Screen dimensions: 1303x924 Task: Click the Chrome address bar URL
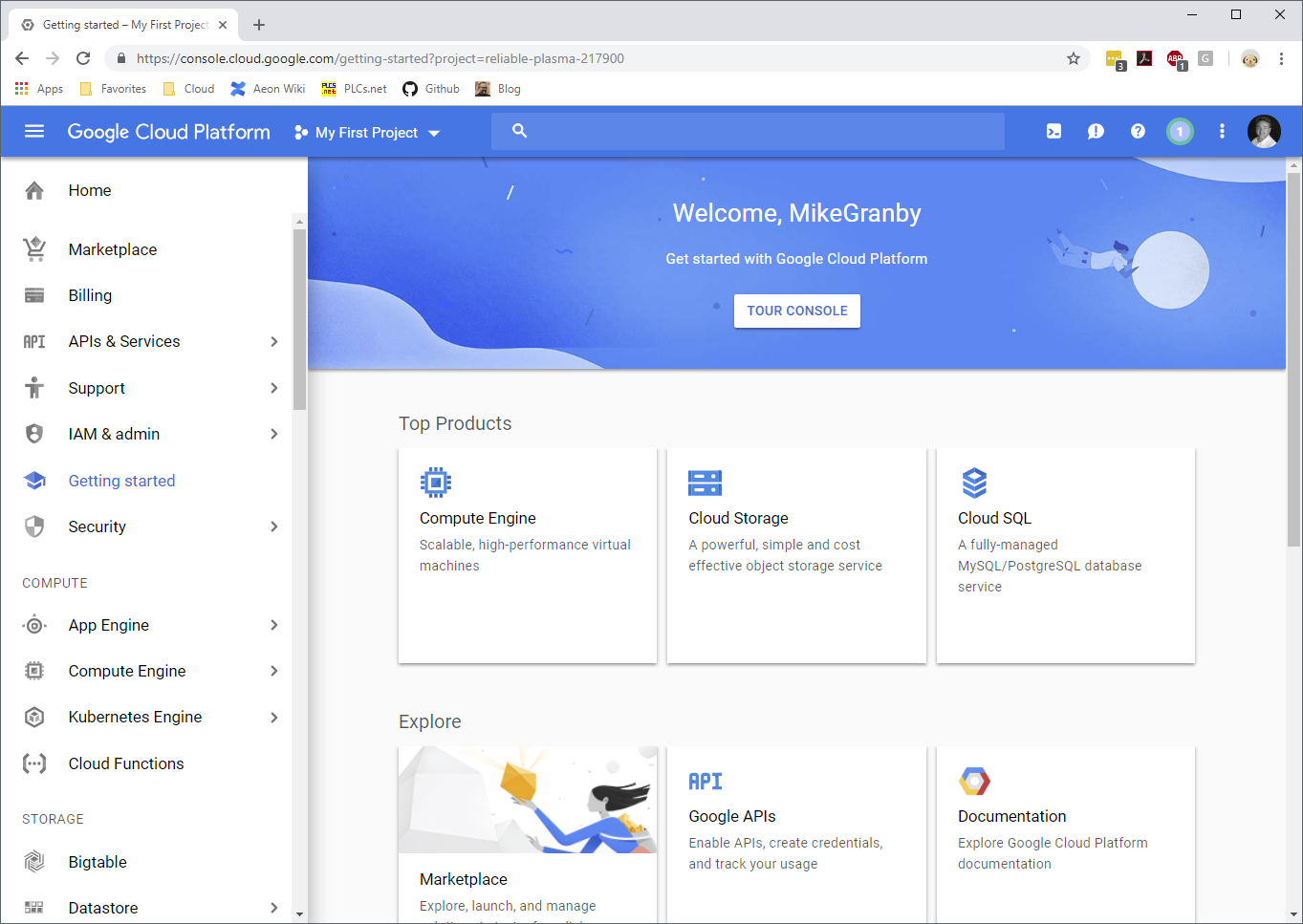(380, 58)
